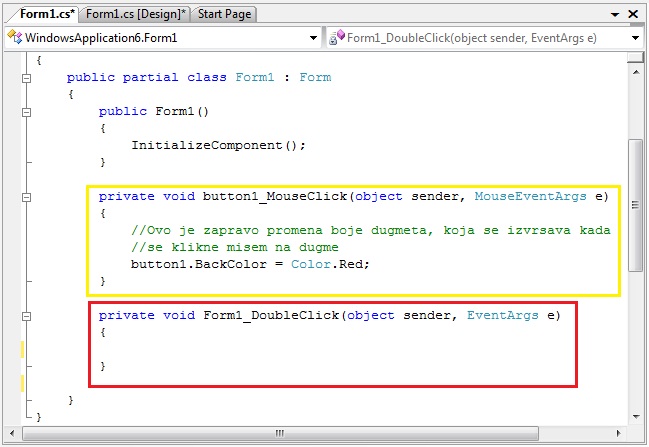Screen dimensions: 649x447
Task: Click the horizontal scrollbar thumb
Action: coord(280,433)
